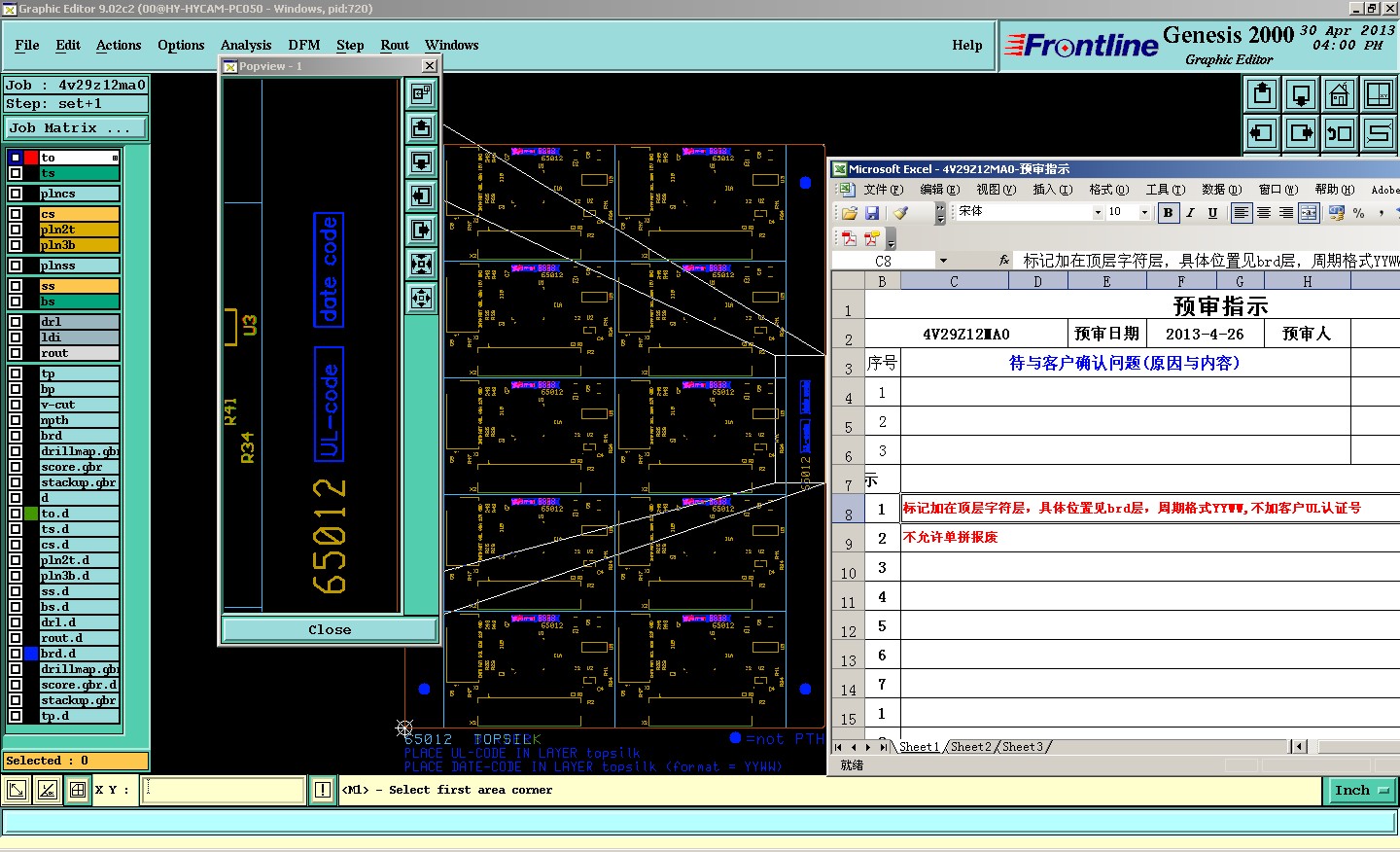Toggle visibility checkbox of layer rout
Viewport: 1400px width, 852px height.
pyautogui.click(x=16, y=353)
